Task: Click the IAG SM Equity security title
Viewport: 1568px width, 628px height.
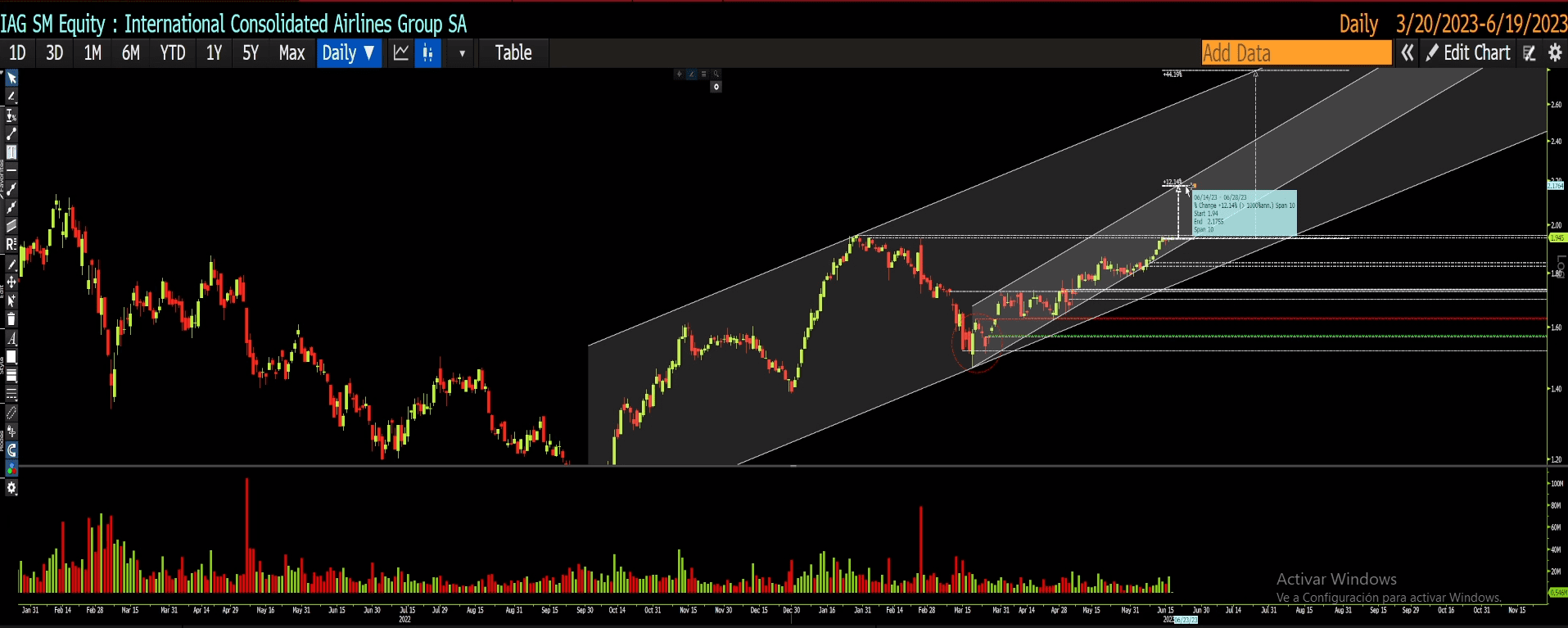Action: (233, 24)
